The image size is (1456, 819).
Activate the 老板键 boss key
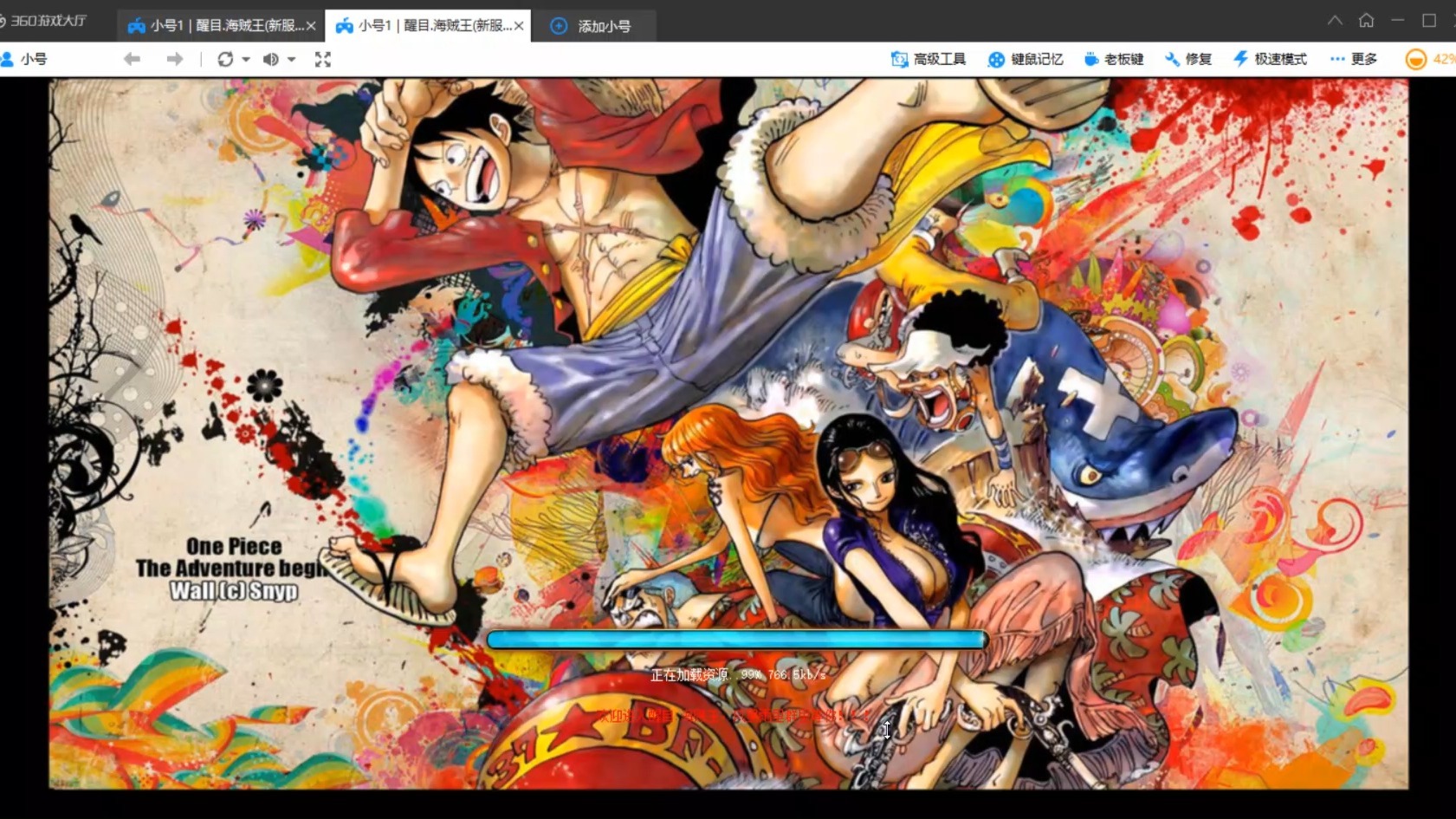pyautogui.click(x=1114, y=59)
